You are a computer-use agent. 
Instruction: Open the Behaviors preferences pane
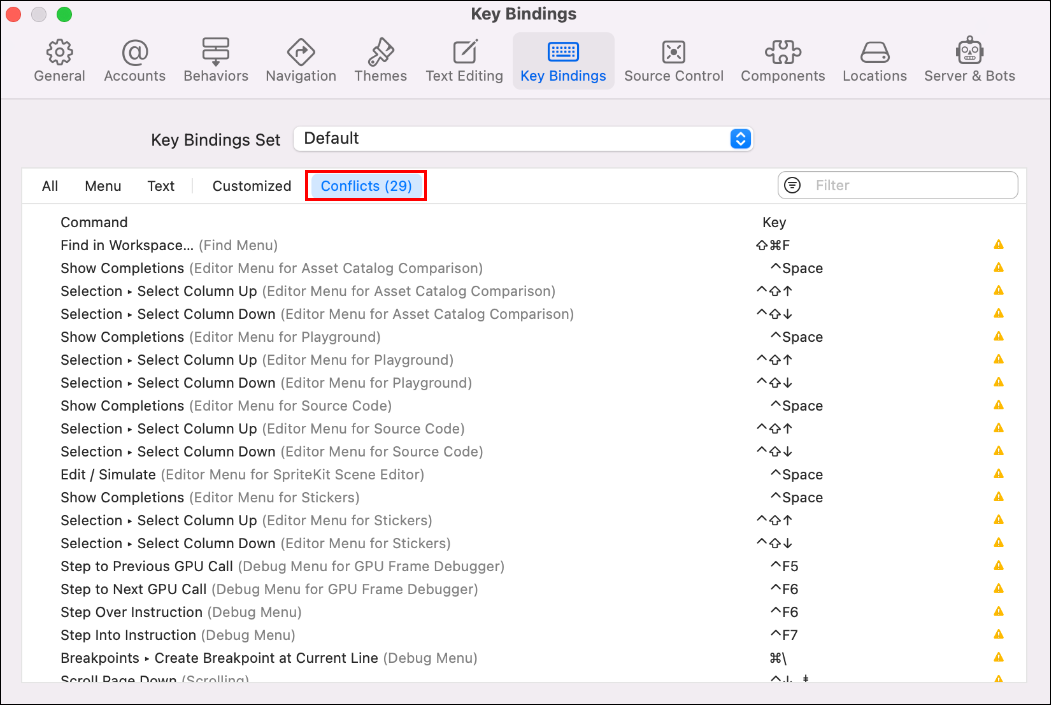pos(216,61)
